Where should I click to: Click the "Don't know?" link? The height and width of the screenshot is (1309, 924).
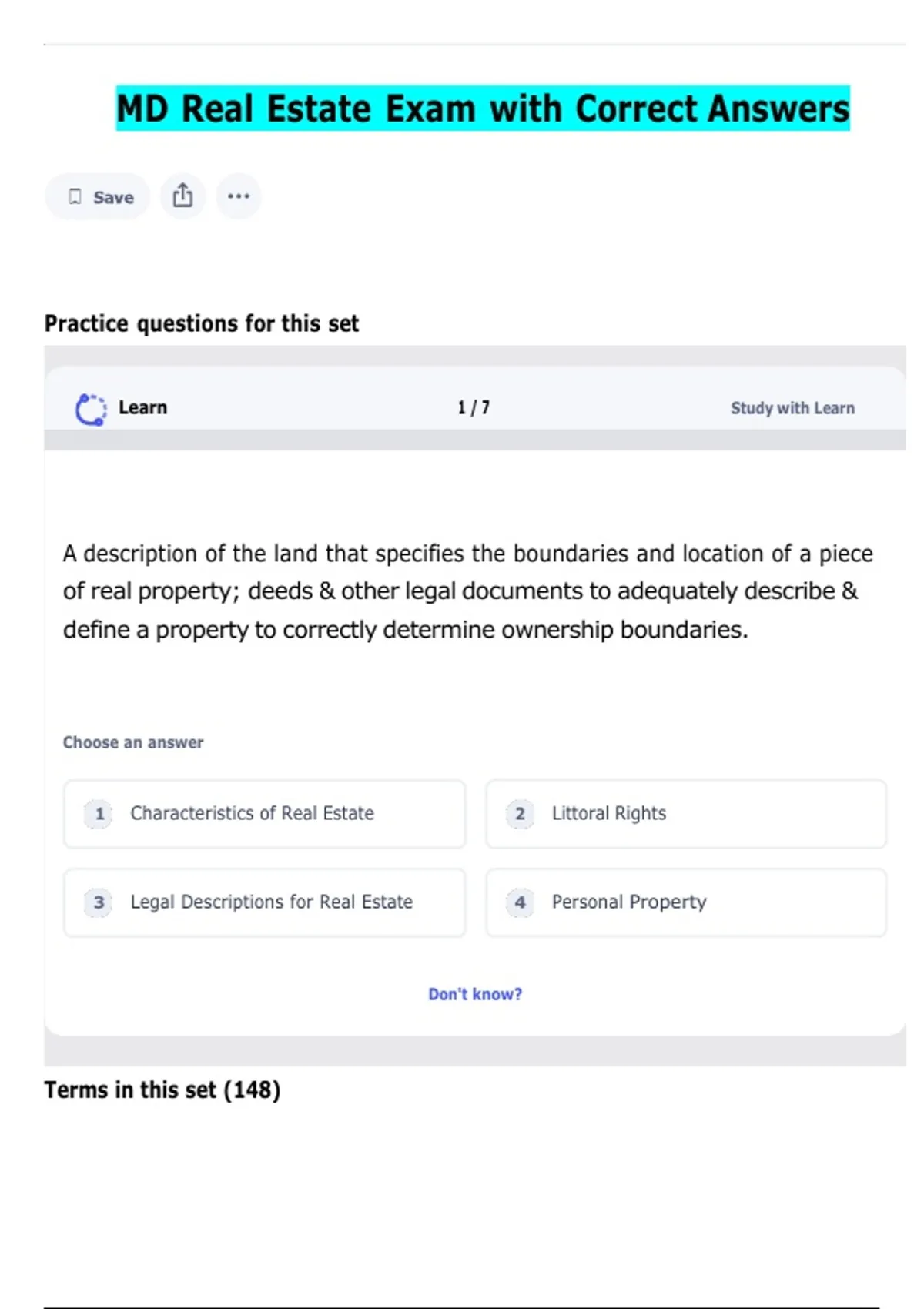click(475, 994)
